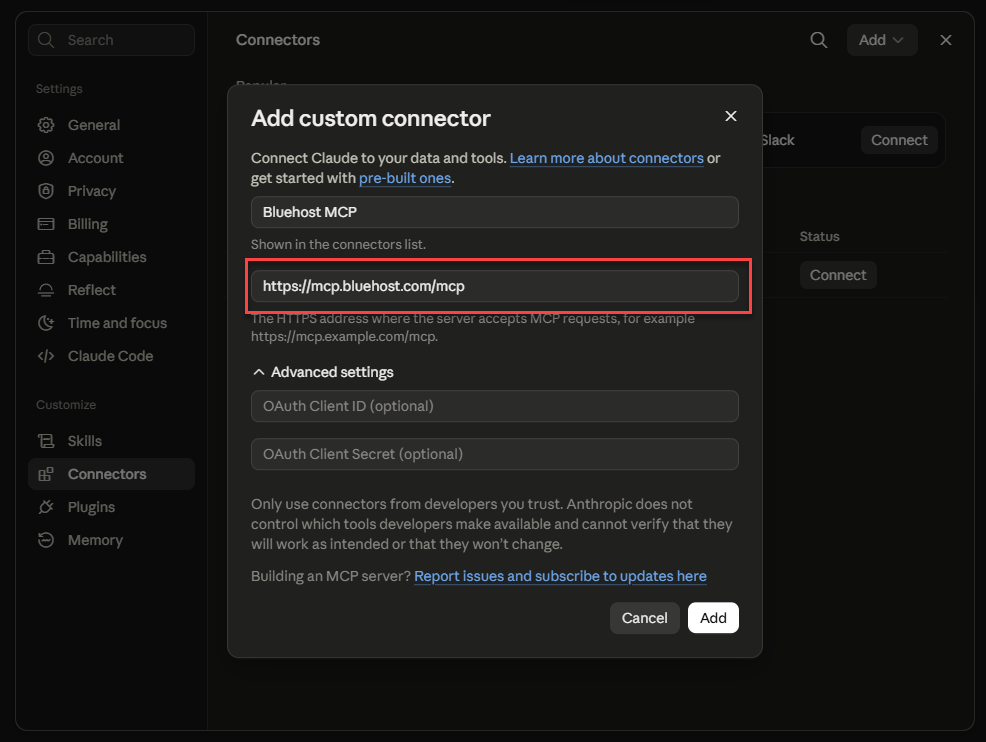Viewport: 986px width, 742px height.
Task: Click the Skills scroll icon
Action: [x=46, y=441]
